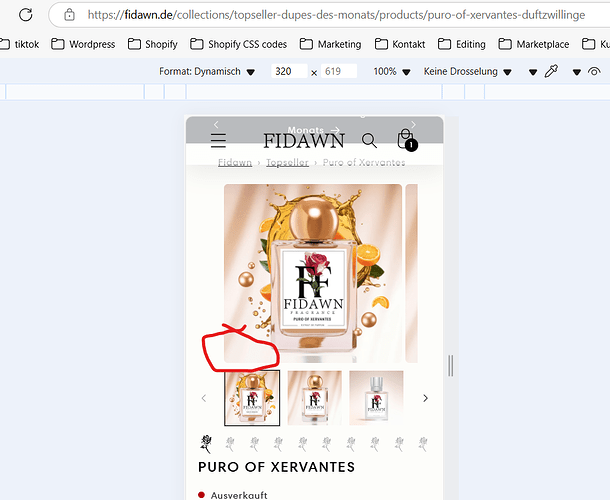
Task: Select the third thumbnail with silver cap bottle
Action: click(x=376, y=398)
